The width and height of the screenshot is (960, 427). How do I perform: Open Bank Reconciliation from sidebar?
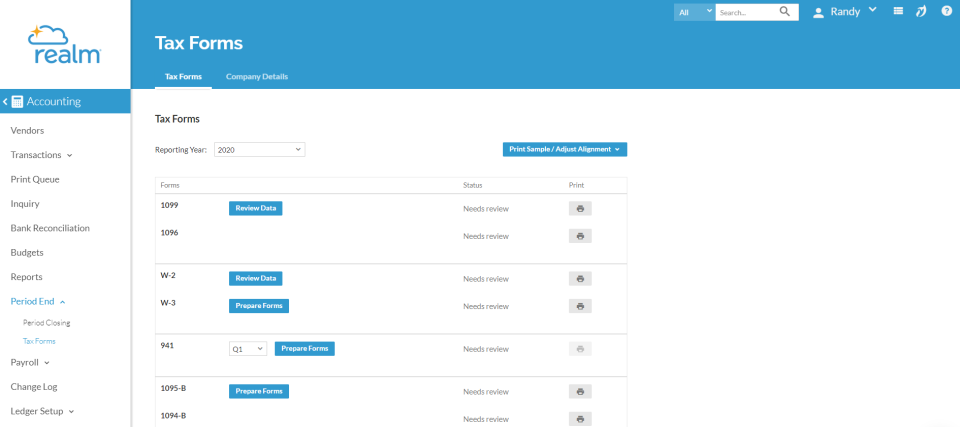click(50, 228)
